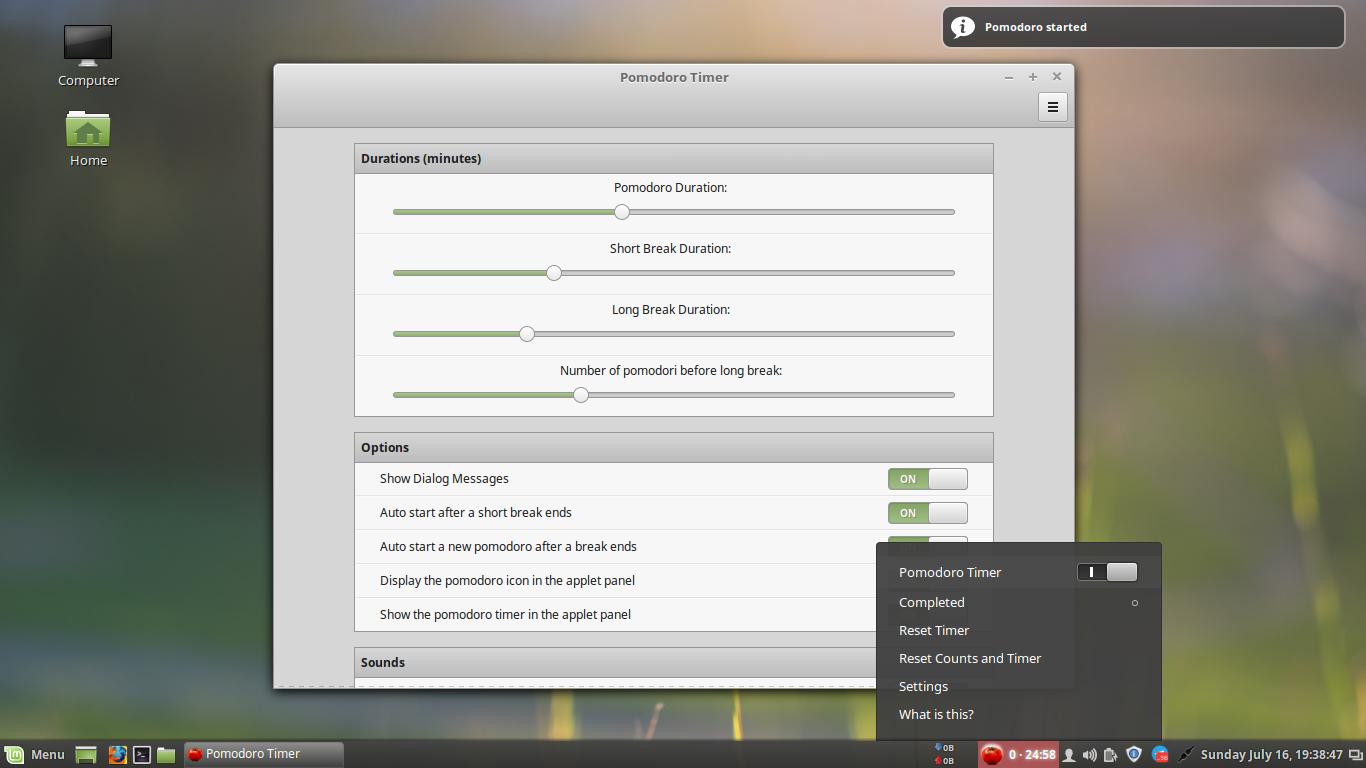1366x768 pixels.
Task: Click the shield icon in the system tray
Action: [x=1134, y=754]
